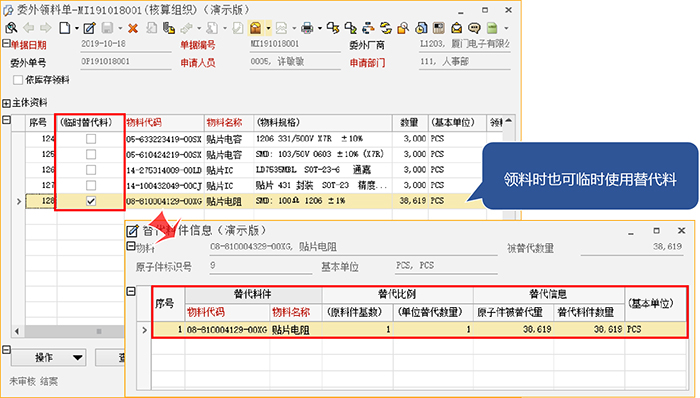Image resolution: width=700 pixels, height=398 pixels.
Task: Check 临时替代料 box for row 127
Action: [91, 185]
